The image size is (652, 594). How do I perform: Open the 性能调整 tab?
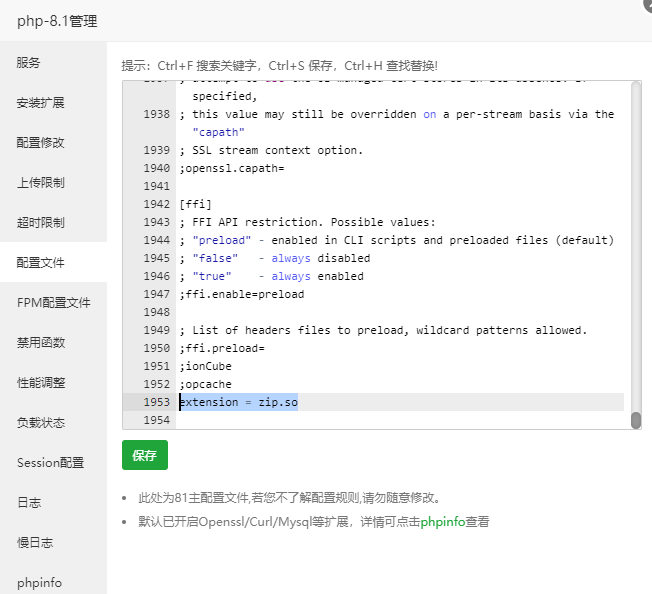pyautogui.click(x=40, y=382)
